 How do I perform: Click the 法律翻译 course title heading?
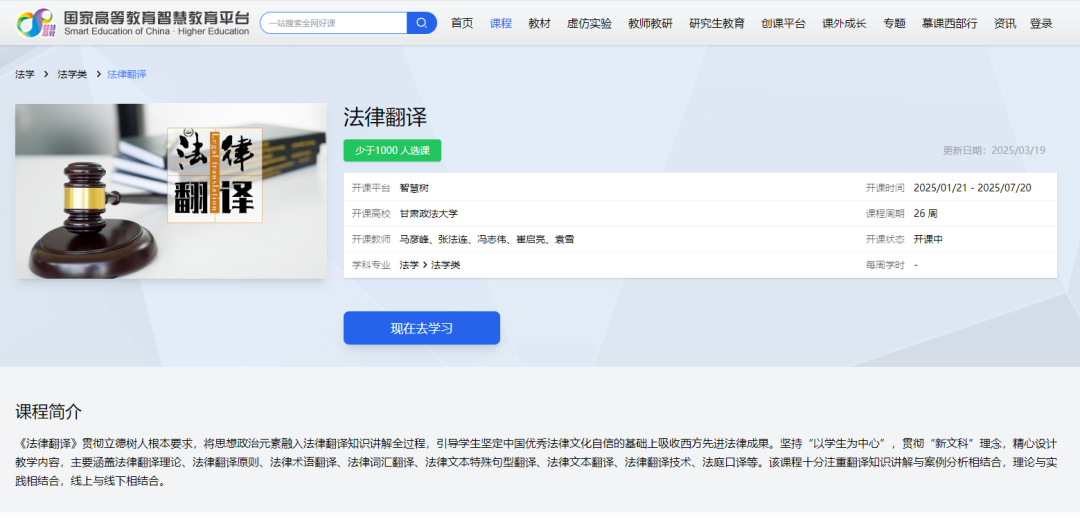[x=386, y=118]
